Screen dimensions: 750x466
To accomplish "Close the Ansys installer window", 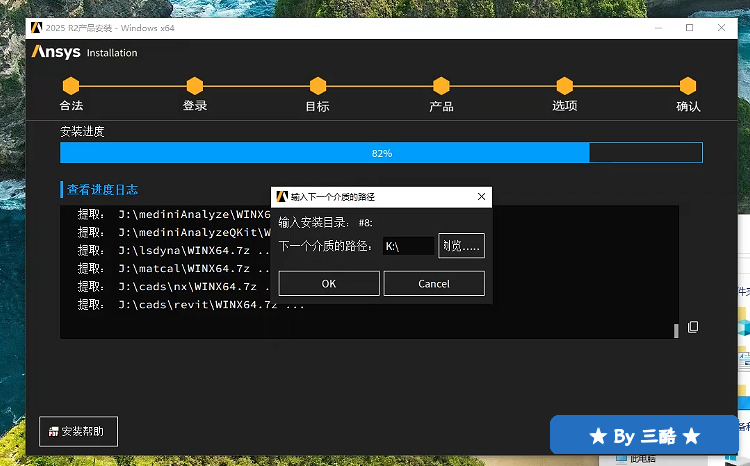I will coord(721,28).
